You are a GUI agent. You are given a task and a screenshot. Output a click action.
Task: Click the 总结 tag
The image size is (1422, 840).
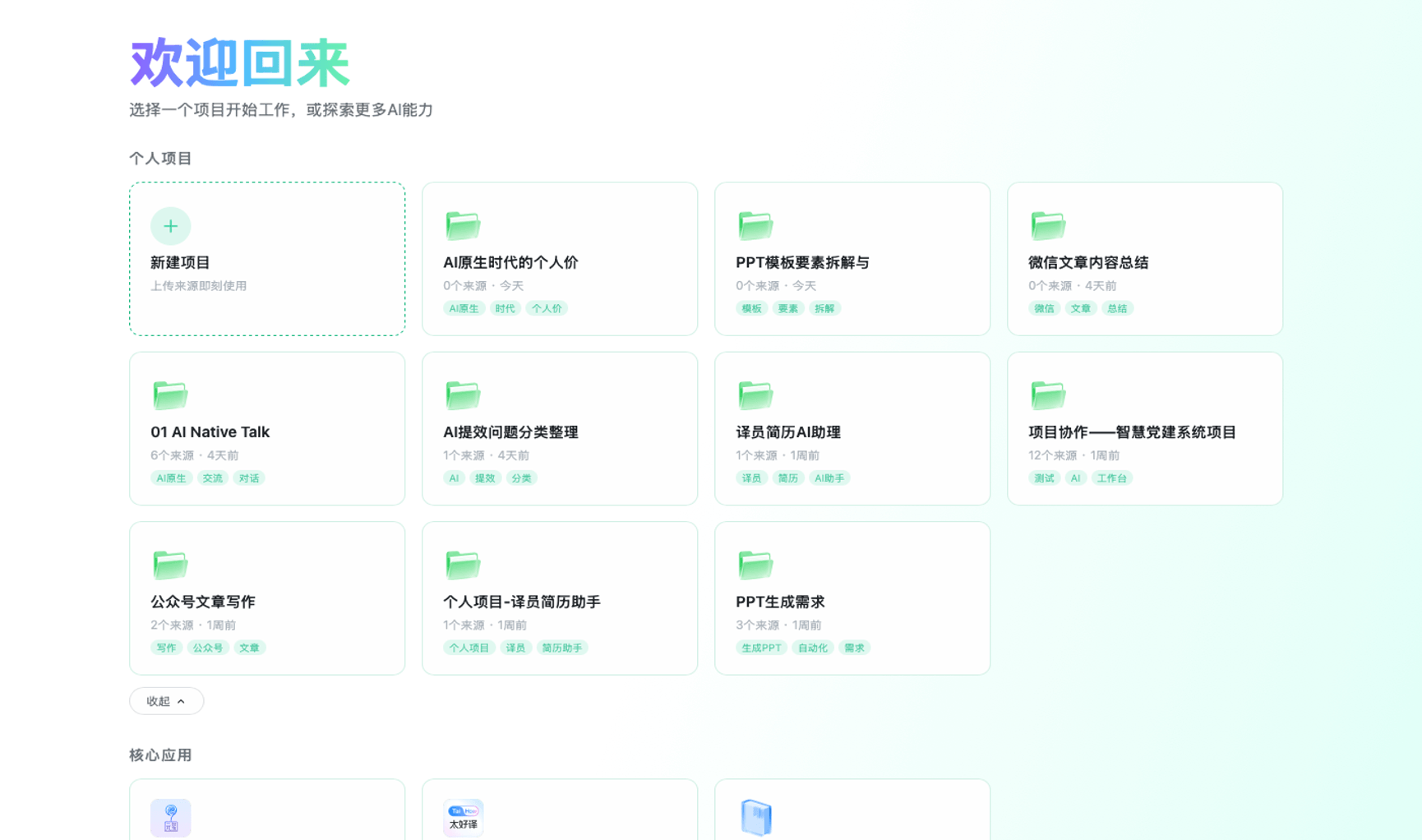1117,309
